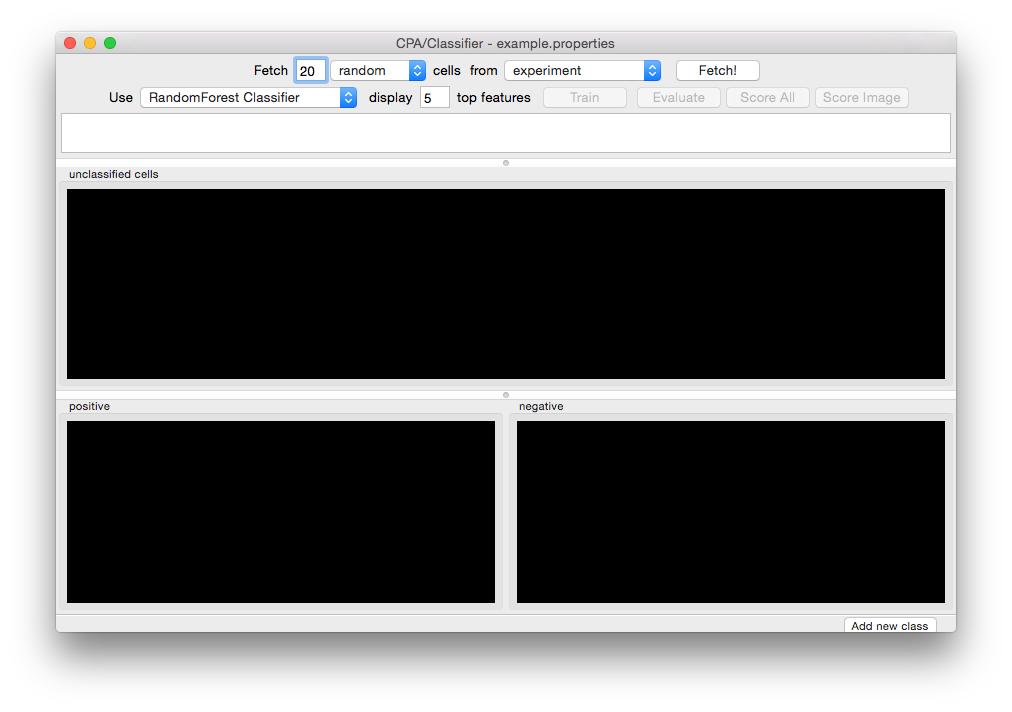This screenshot has width=1012, height=712.
Task: Click the Fetch cell count input field
Action: [x=310, y=71]
